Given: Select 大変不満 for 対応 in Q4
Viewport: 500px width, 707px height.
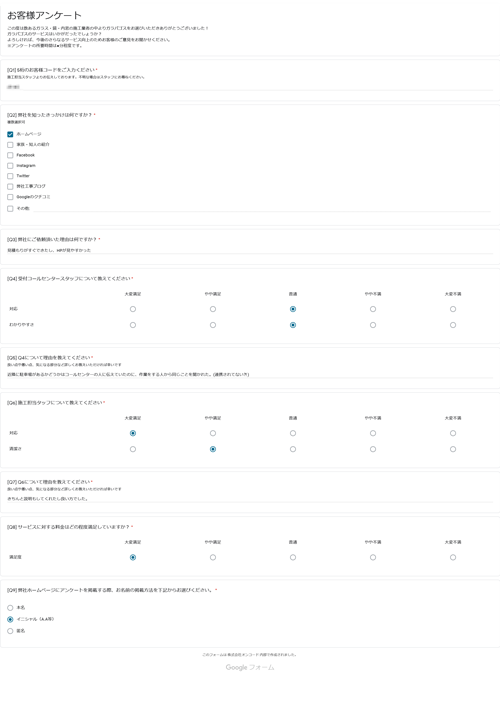Looking at the screenshot, I should pyautogui.click(x=453, y=309).
